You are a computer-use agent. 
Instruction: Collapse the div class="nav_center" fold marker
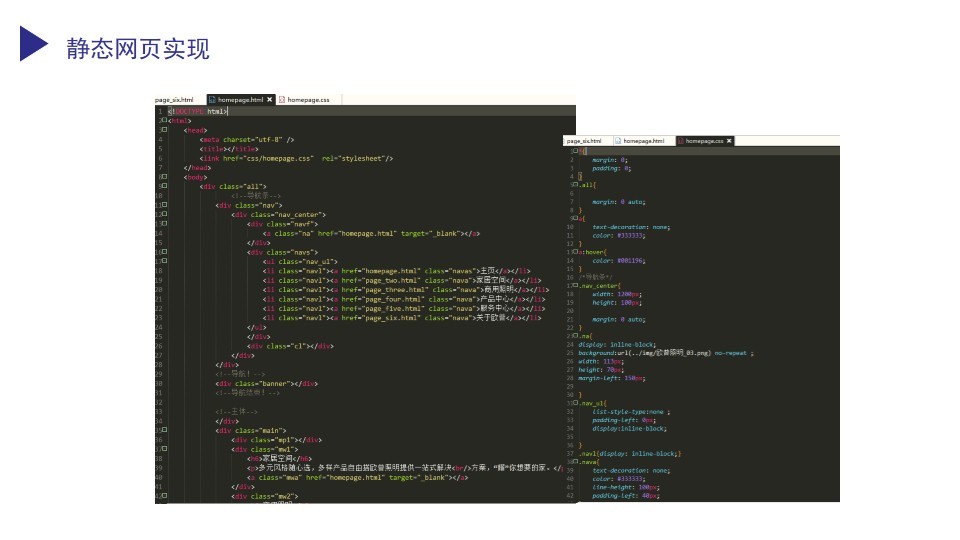click(164, 214)
